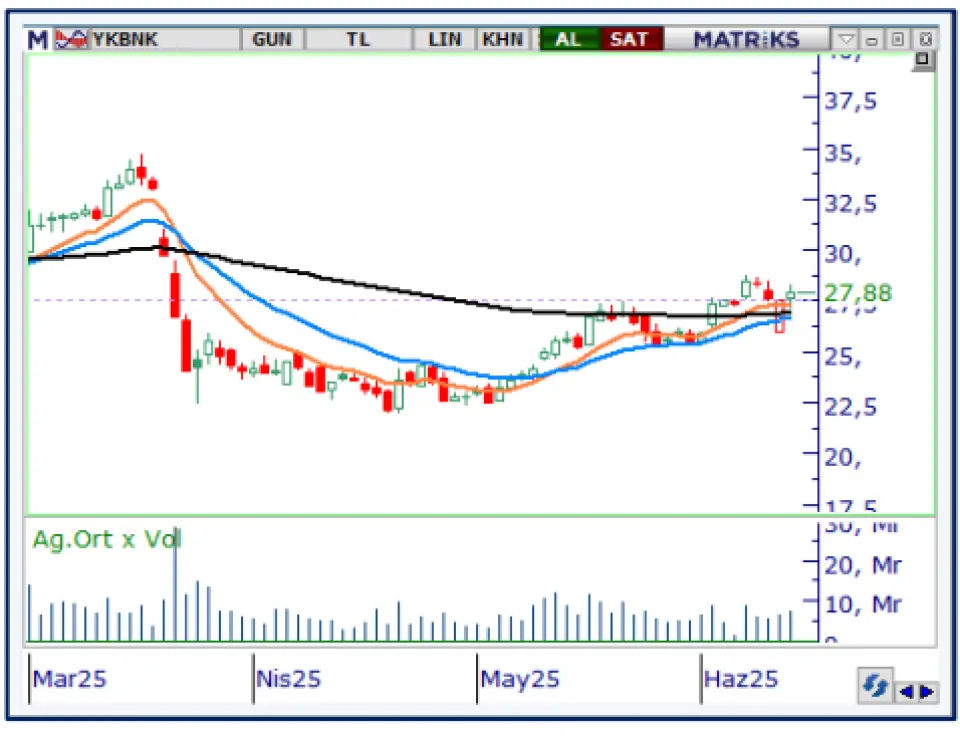Click the left scroll arrow under chart
Viewport: 960px width, 737px height.
pos(906,692)
